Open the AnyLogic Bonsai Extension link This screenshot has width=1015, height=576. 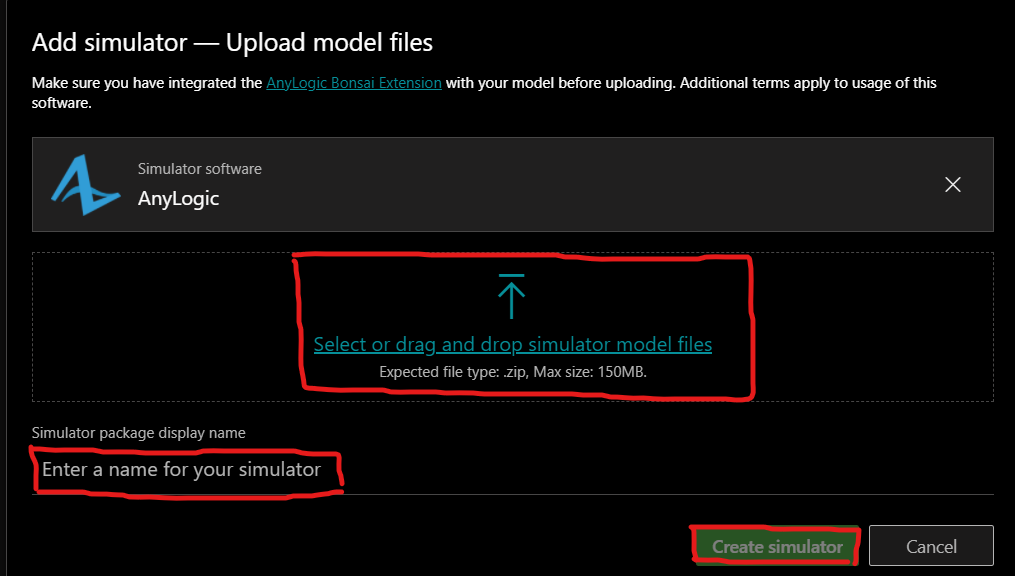[x=353, y=83]
